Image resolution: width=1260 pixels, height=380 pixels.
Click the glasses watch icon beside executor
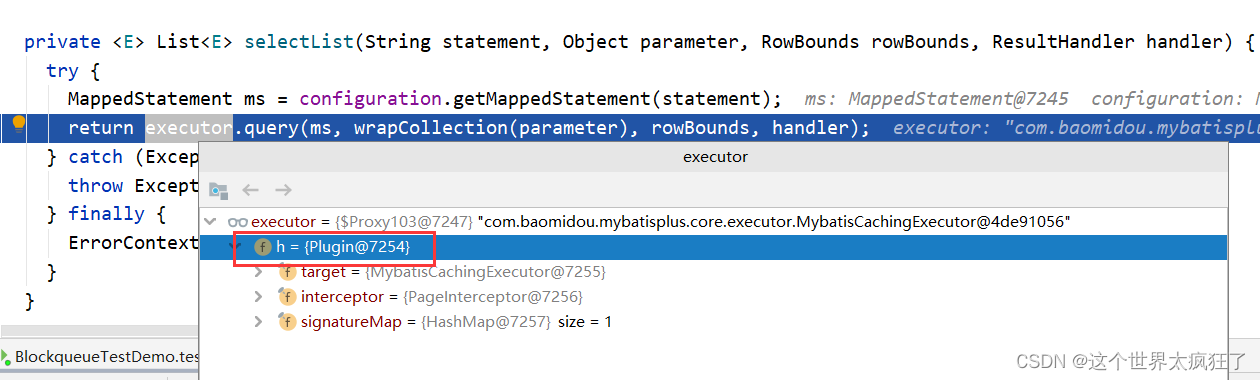tap(237, 221)
